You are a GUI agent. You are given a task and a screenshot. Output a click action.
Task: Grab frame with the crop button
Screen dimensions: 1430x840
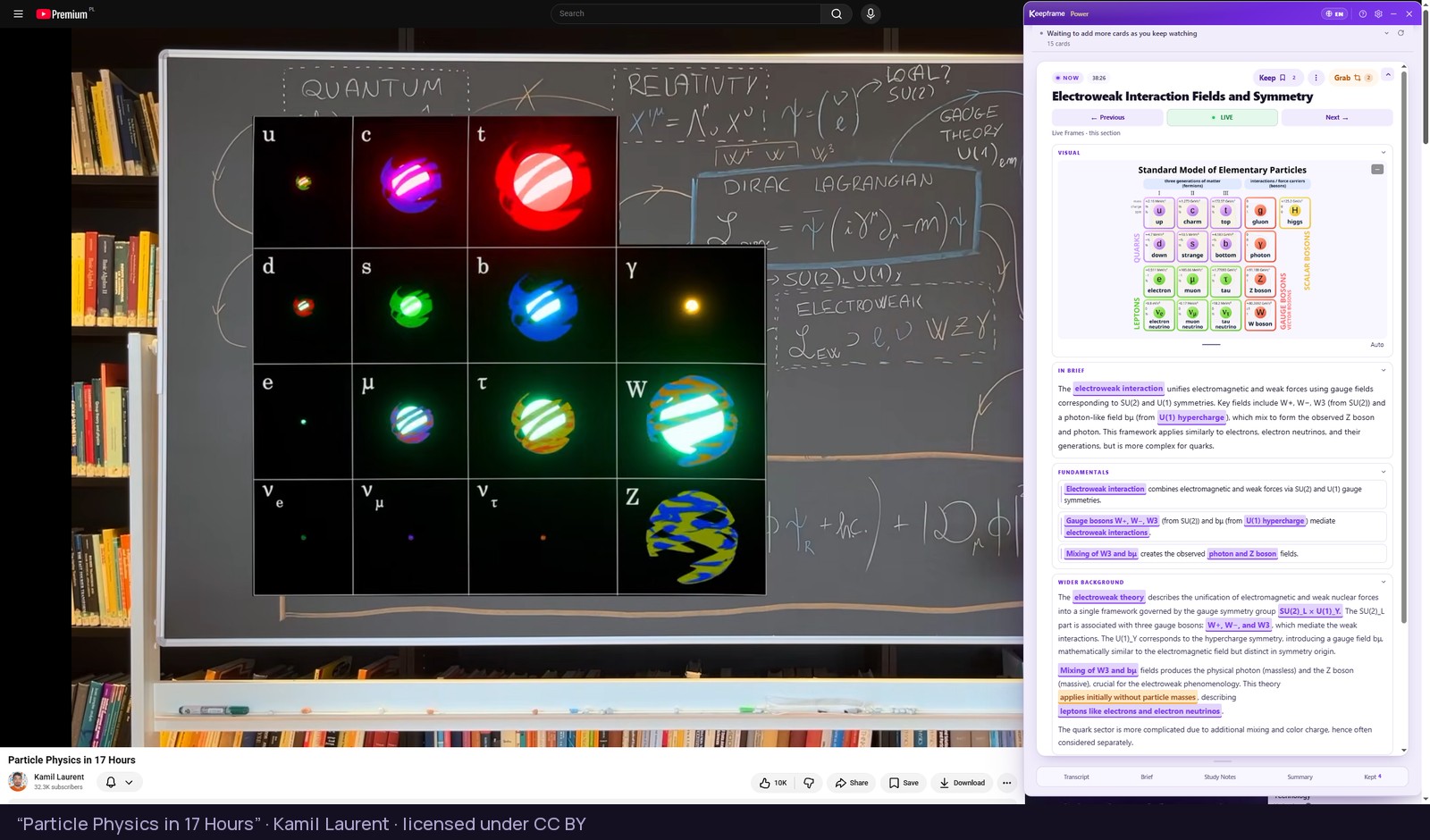[x=1352, y=78]
